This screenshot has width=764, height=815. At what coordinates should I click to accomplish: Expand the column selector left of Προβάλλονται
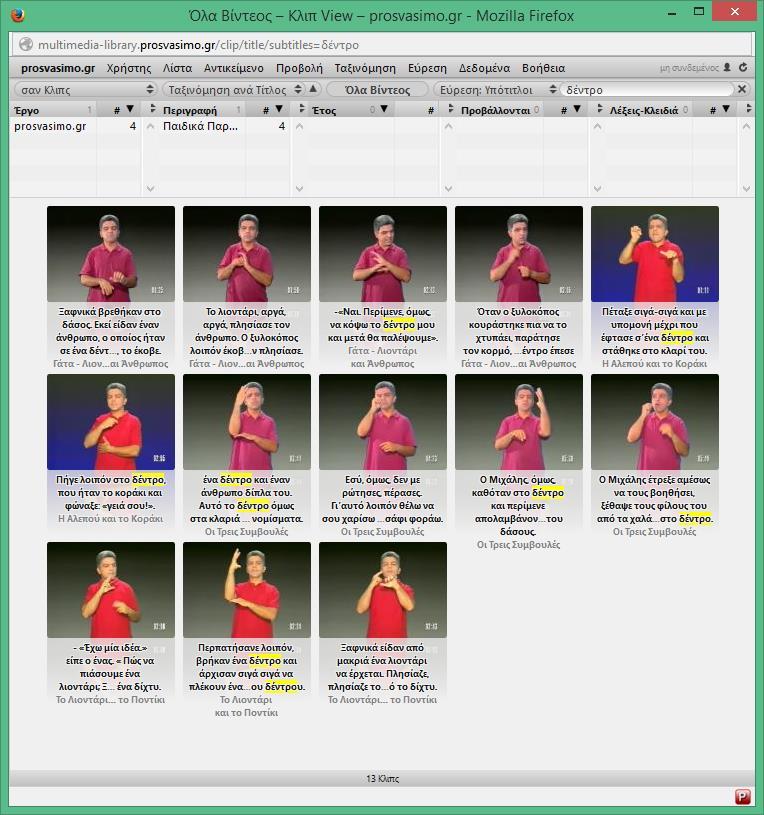450,109
